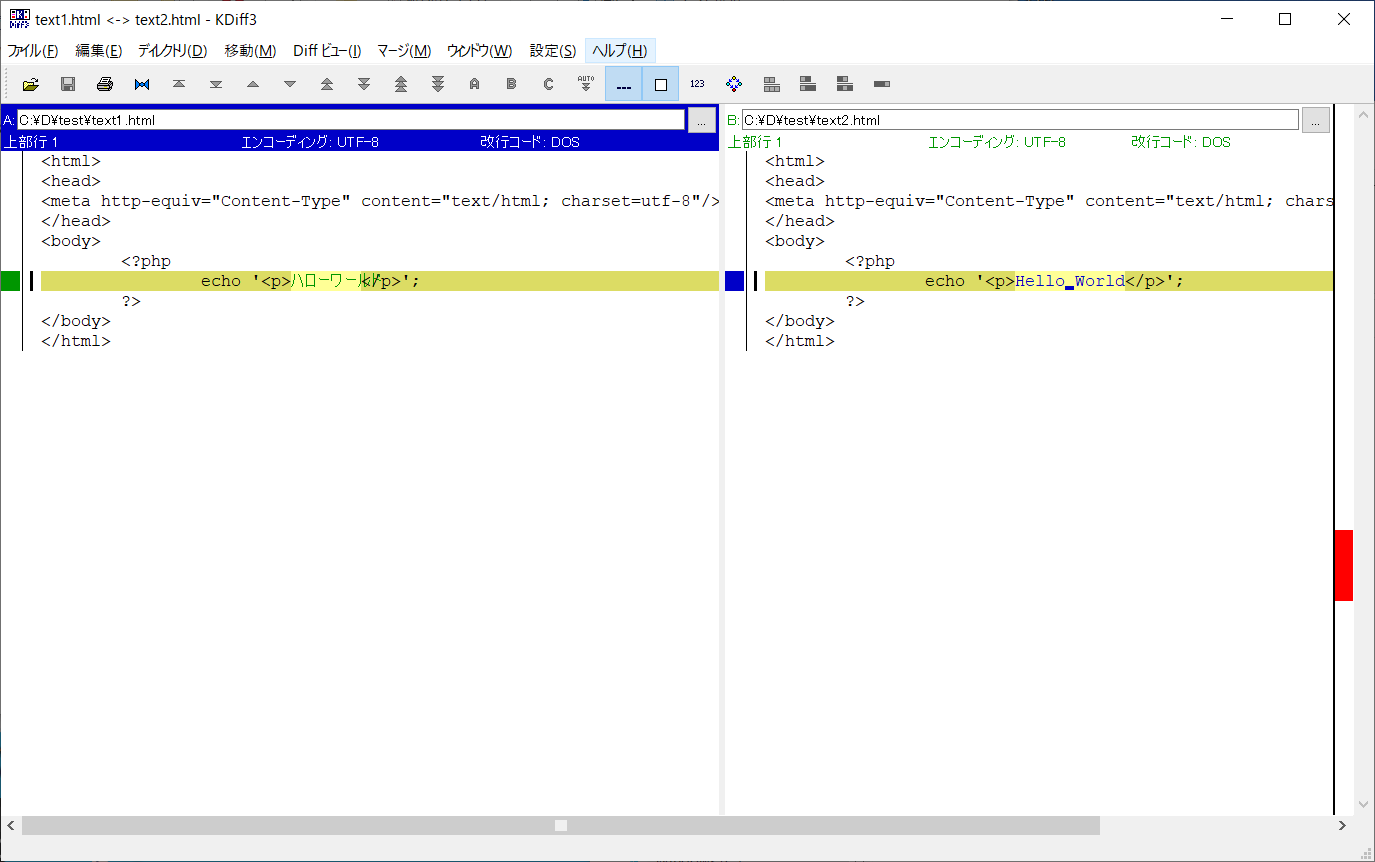Click the red difference marker in overview
Viewport: 1375px width, 862px height.
1343,565
